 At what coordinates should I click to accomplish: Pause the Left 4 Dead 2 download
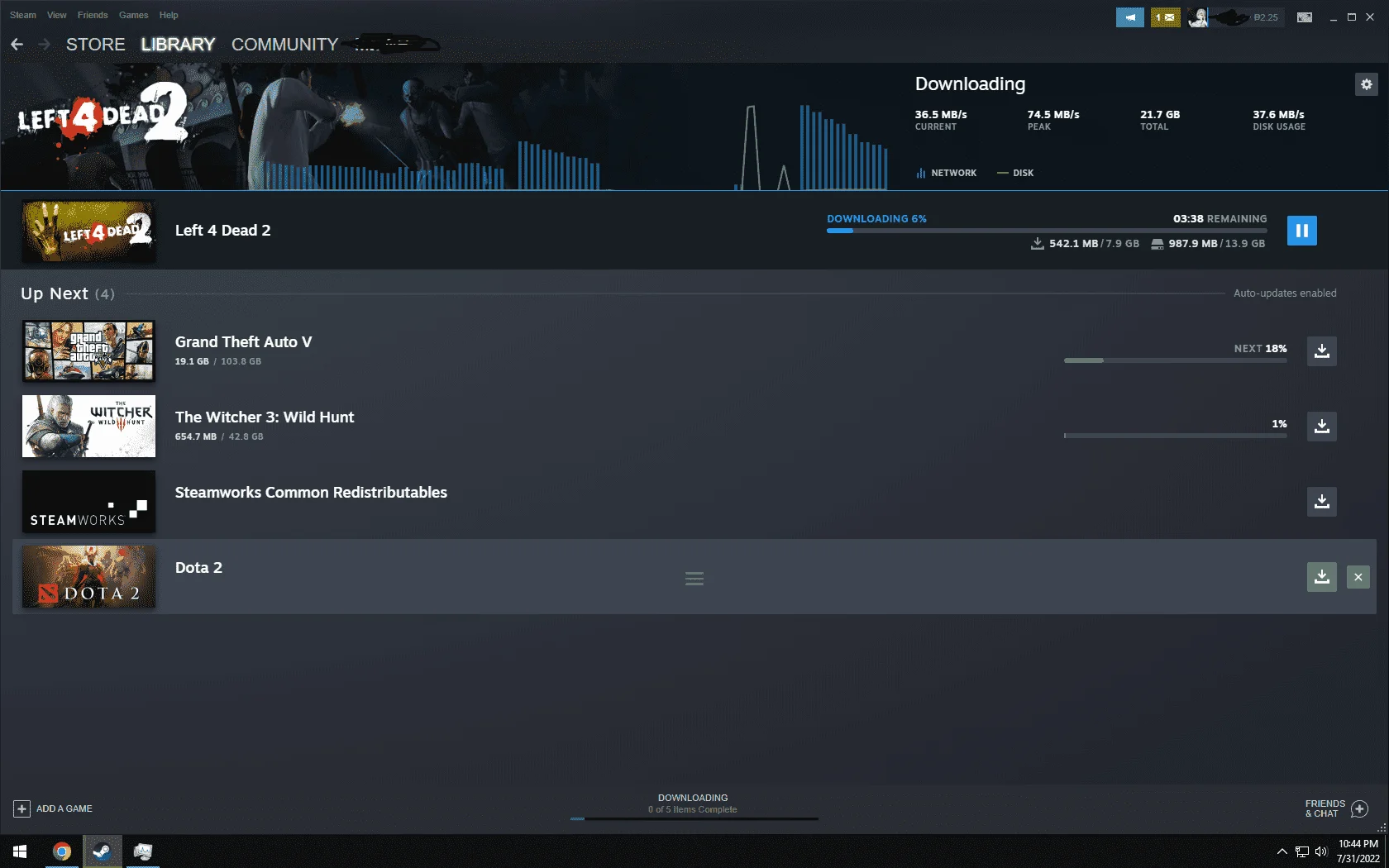pyautogui.click(x=1301, y=231)
